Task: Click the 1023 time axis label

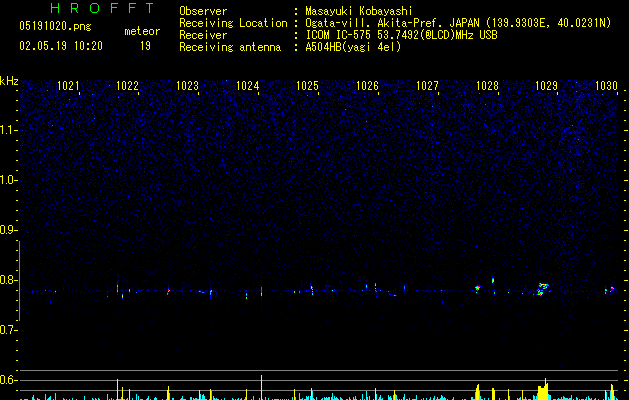Action: point(187,85)
